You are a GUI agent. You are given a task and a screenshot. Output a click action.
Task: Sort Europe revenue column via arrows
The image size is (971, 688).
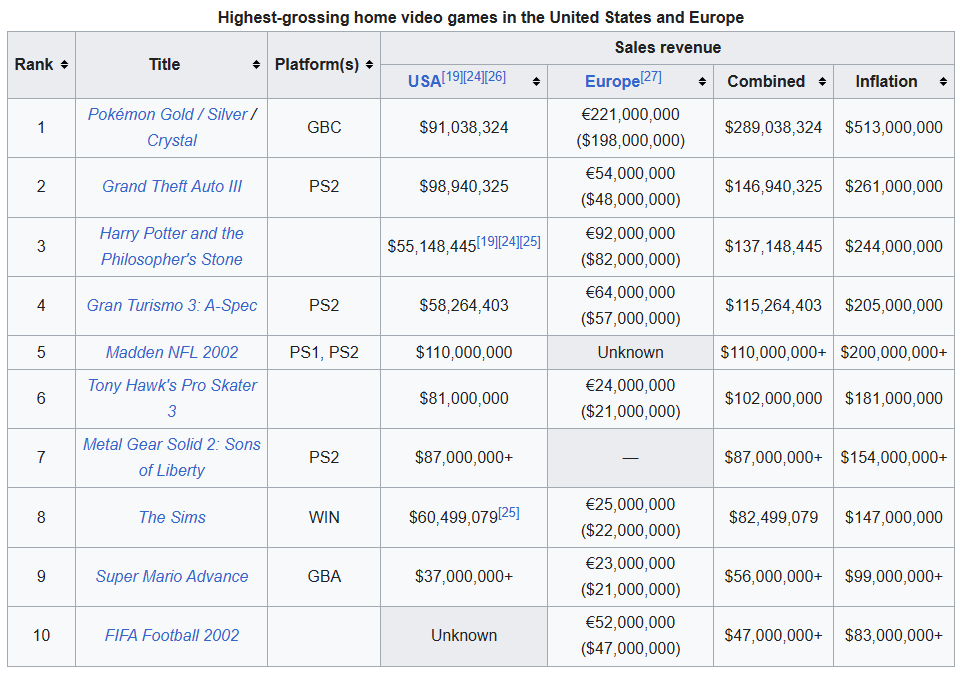(x=702, y=82)
